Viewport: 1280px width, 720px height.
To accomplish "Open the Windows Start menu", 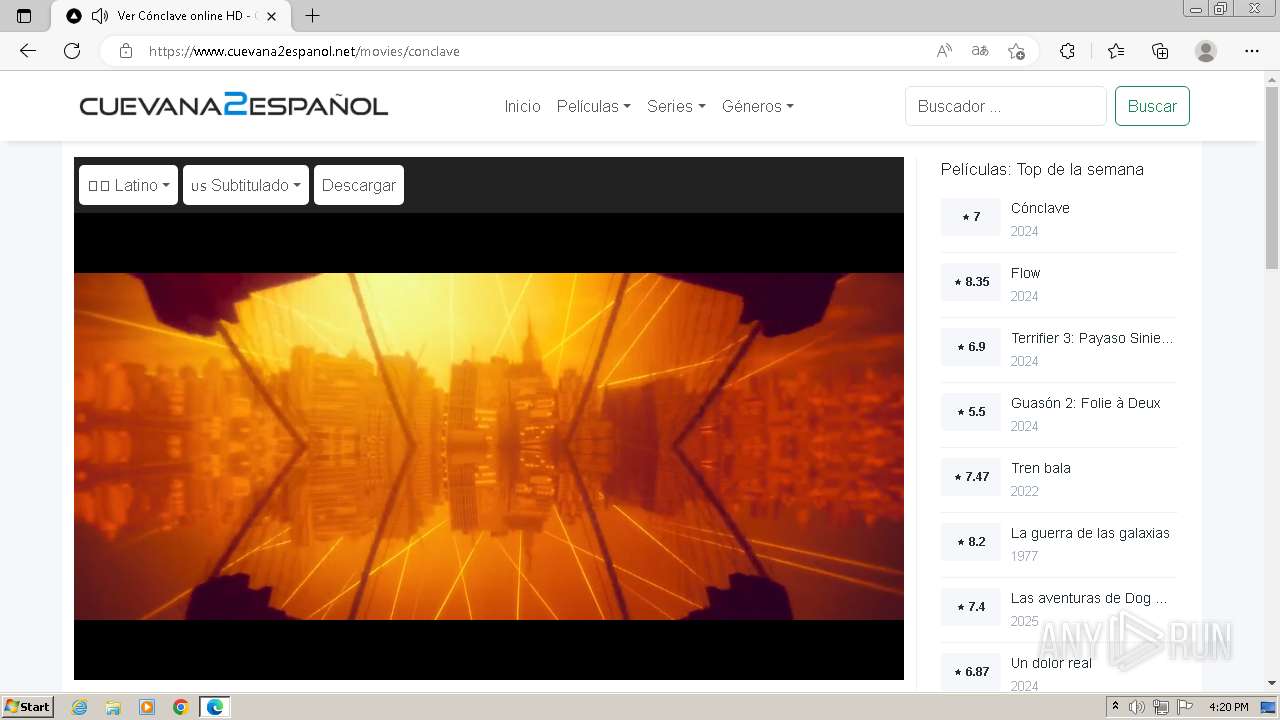I will 28,707.
